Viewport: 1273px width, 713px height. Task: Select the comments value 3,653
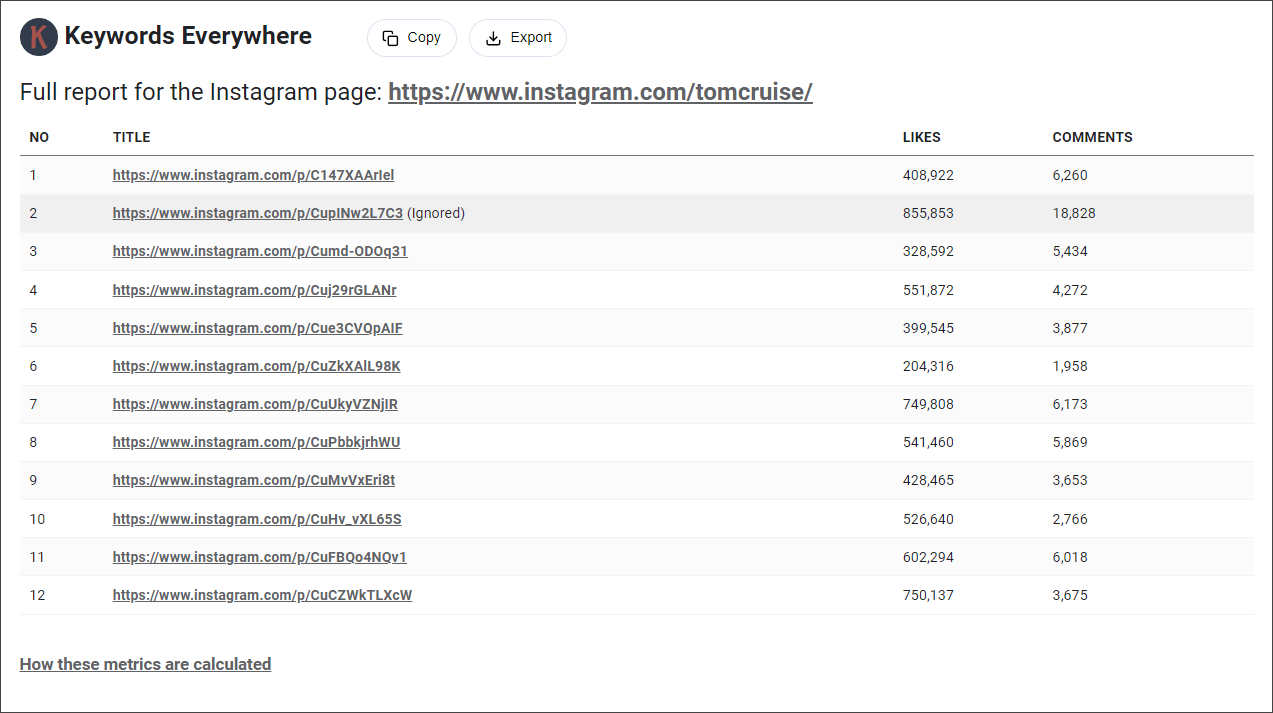pos(1070,480)
